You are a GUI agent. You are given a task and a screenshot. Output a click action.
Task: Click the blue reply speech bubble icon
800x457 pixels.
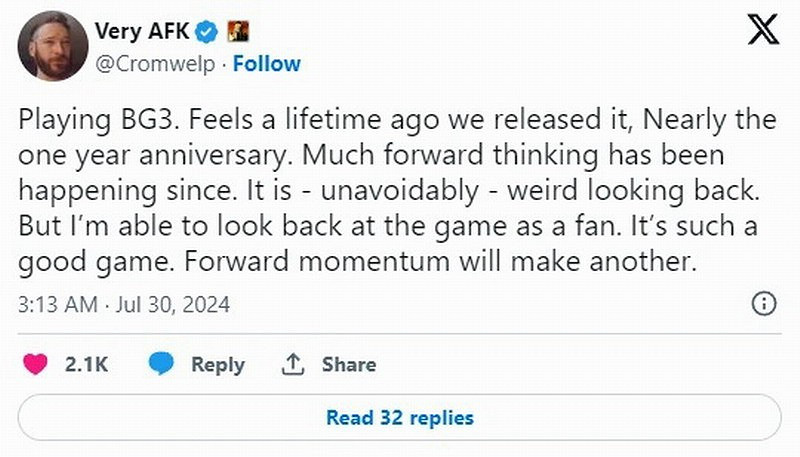point(161,364)
